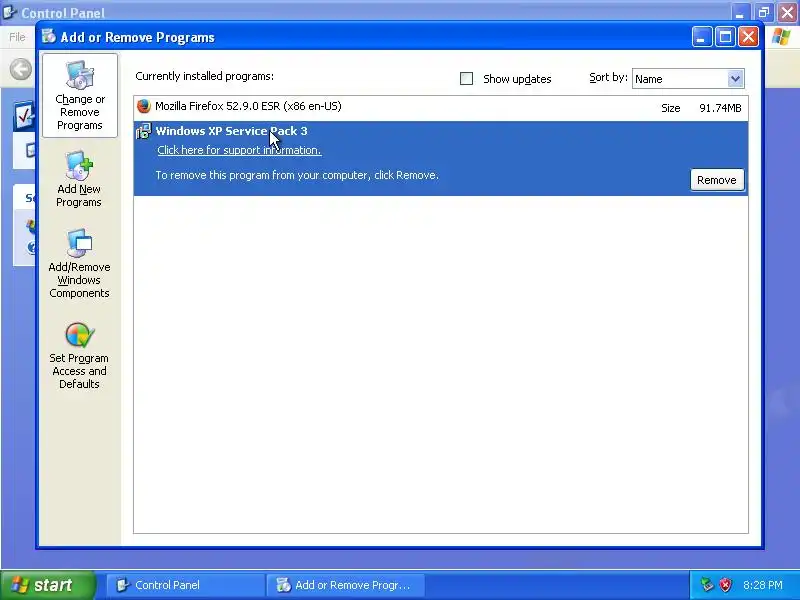This screenshot has height=600, width=800.
Task: Click the 'To remove this program' description text
Action: click(x=297, y=175)
